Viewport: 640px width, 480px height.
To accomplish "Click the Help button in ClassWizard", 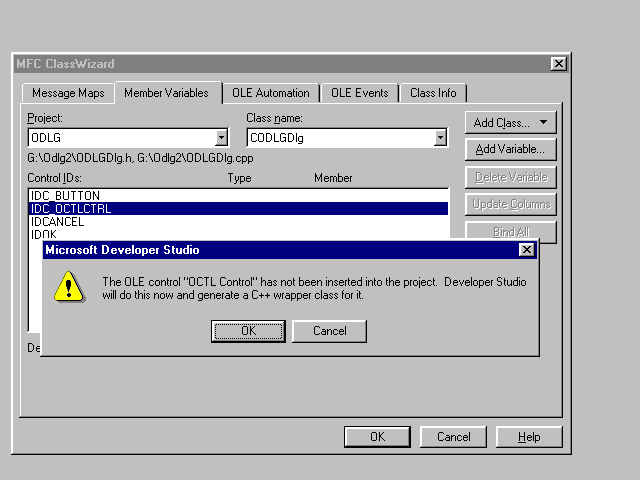I will 528,437.
